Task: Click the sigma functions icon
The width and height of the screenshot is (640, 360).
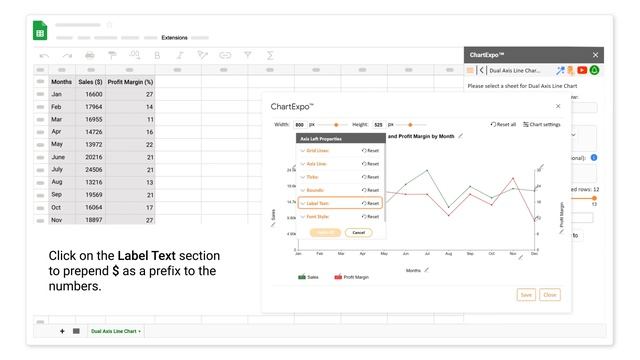Action: coord(270,55)
